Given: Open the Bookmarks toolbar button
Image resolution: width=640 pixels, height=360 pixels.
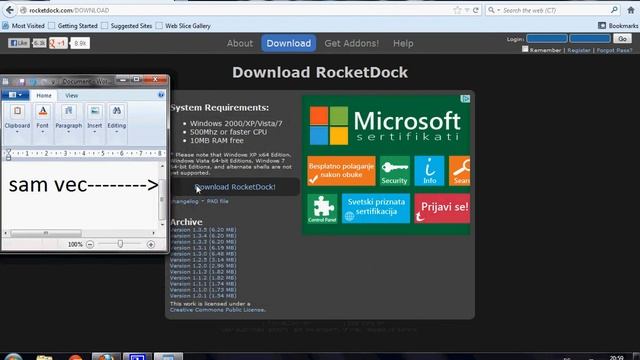Looking at the screenshot, I should [618, 26].
